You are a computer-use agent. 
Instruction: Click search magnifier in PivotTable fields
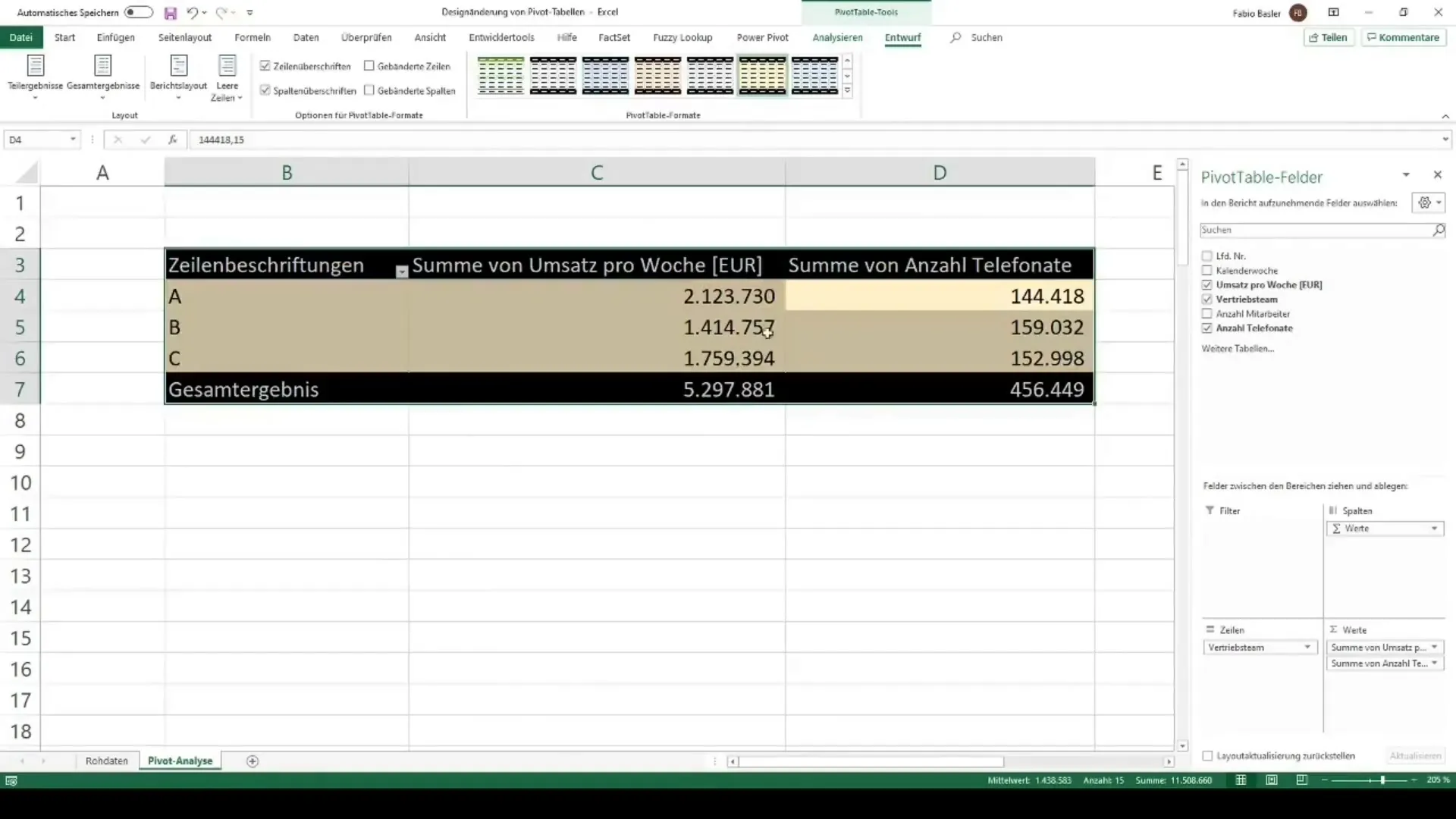pyautogui.click(x=1439, y=230)
